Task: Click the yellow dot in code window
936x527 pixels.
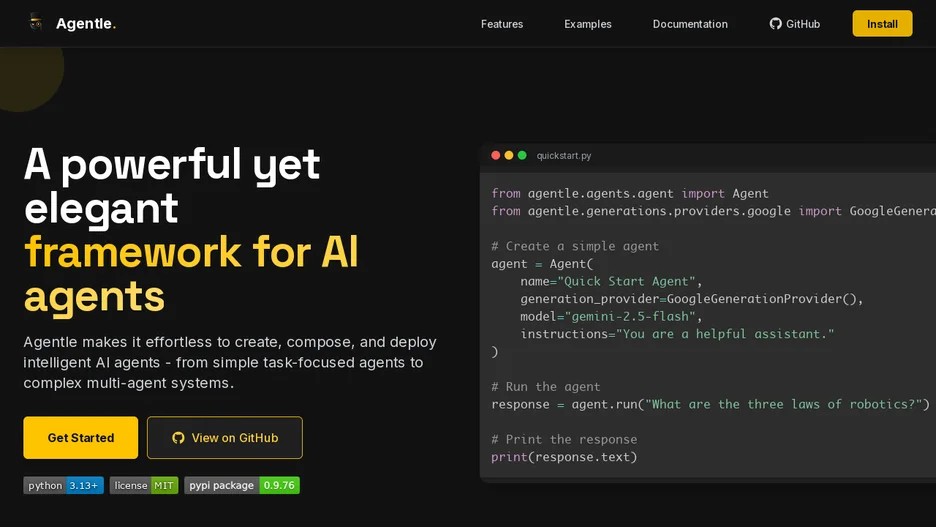Action: click(509, 155)
